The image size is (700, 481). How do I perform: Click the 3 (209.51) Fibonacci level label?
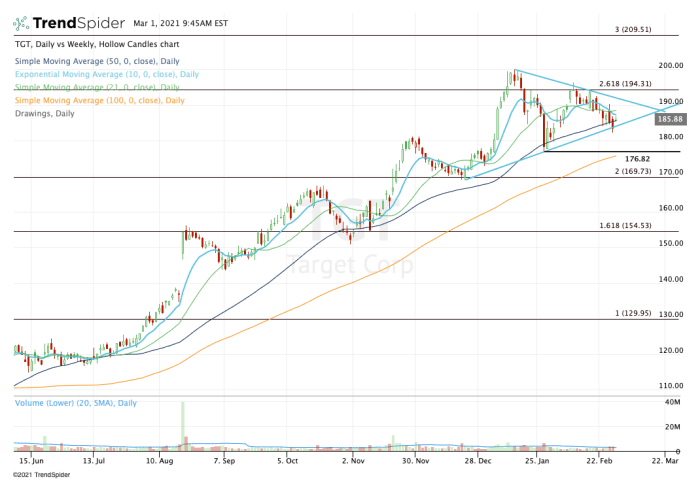pyautogui.click(x=632, y=30)
